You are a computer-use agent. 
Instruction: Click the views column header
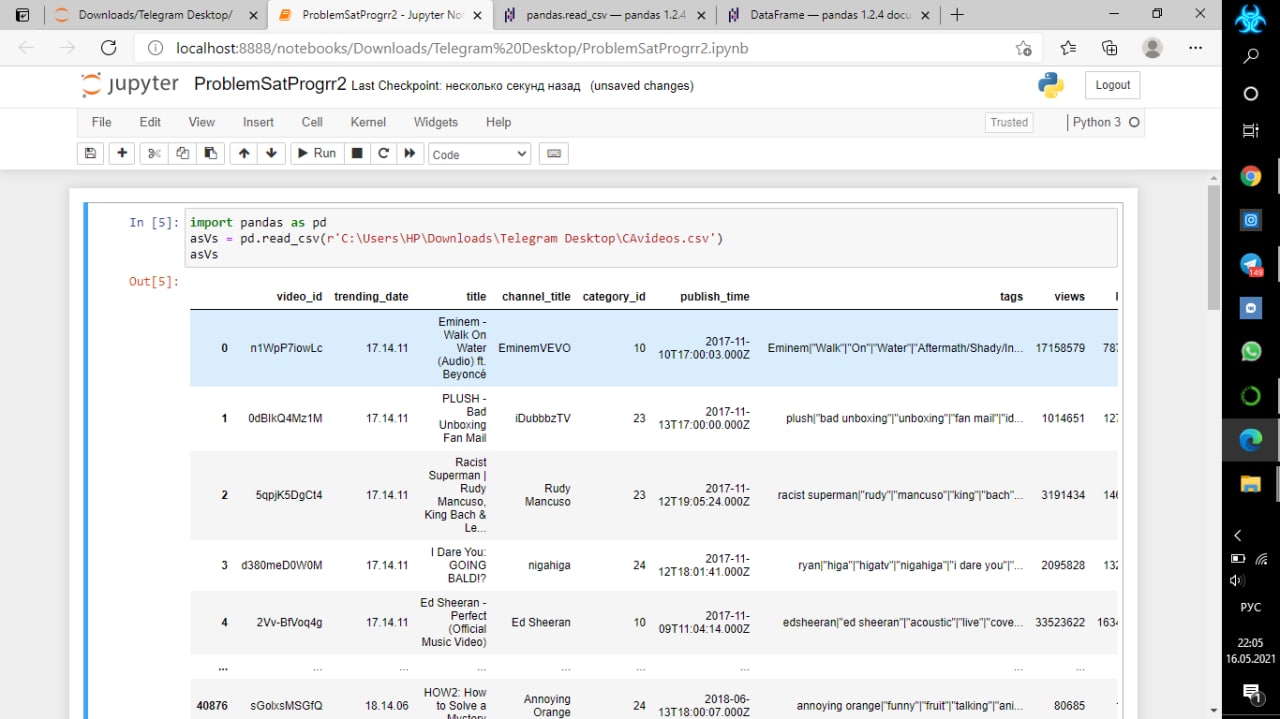1069,297
